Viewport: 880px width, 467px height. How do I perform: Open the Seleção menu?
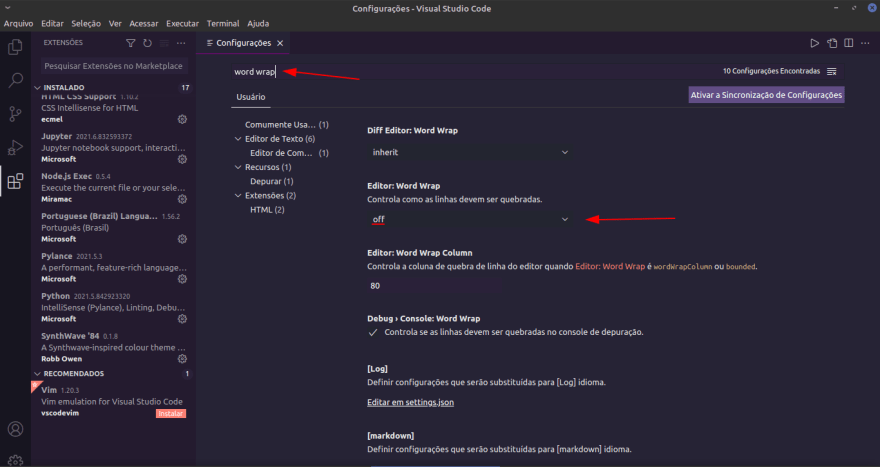click(86, 24)
